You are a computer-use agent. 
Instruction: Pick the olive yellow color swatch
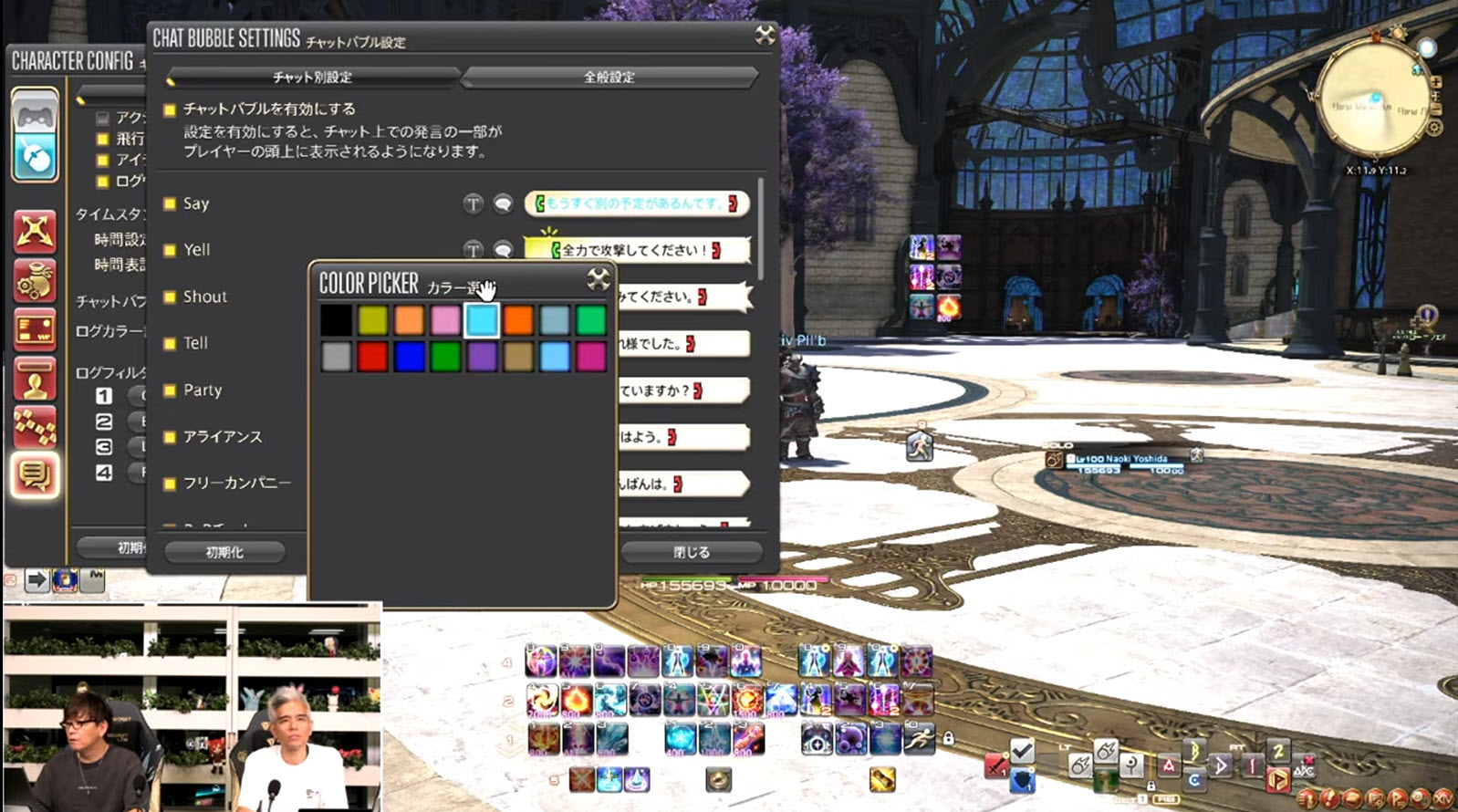[372, 320]
